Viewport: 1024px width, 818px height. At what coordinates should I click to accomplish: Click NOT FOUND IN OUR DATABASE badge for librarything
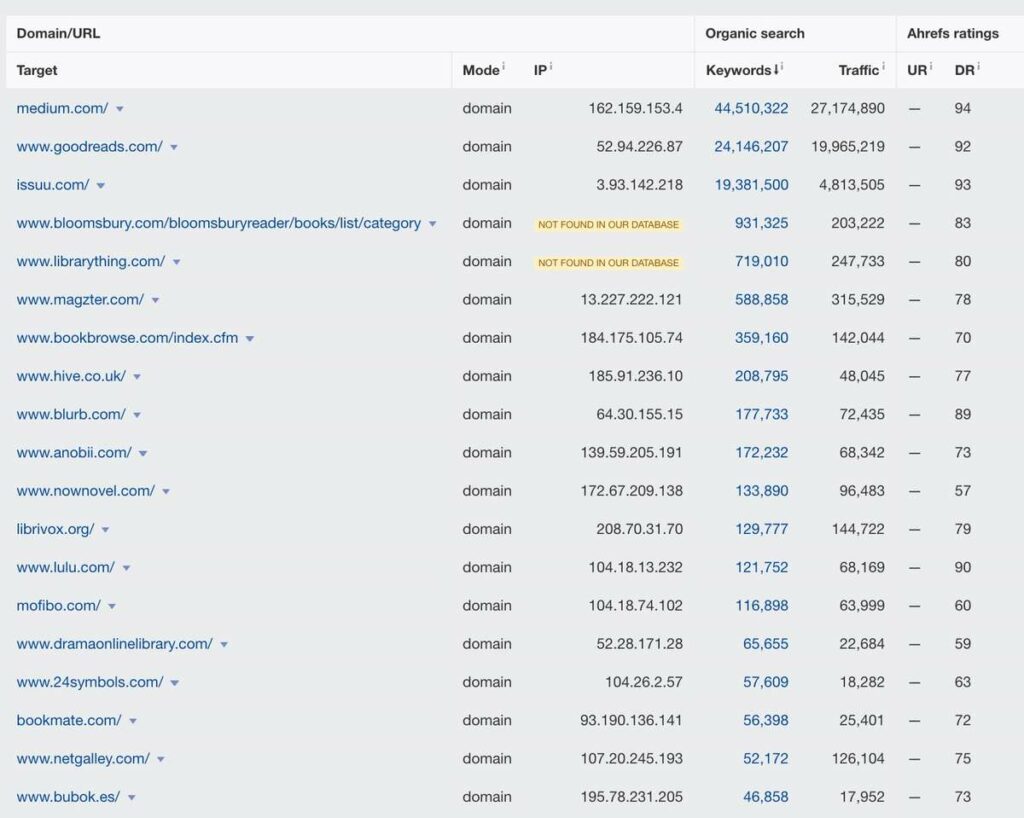point(608,263)
